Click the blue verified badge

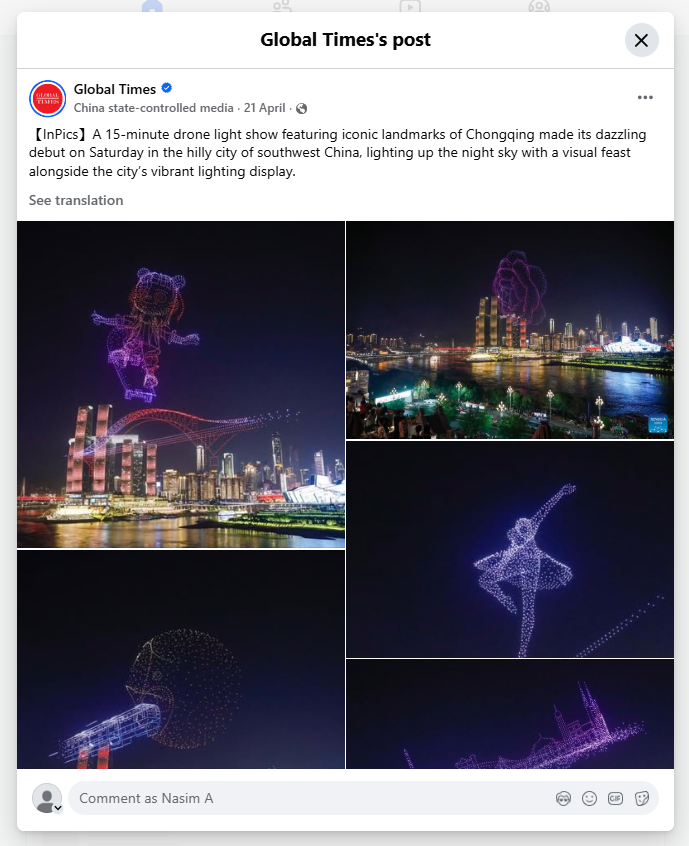(167, 88)
